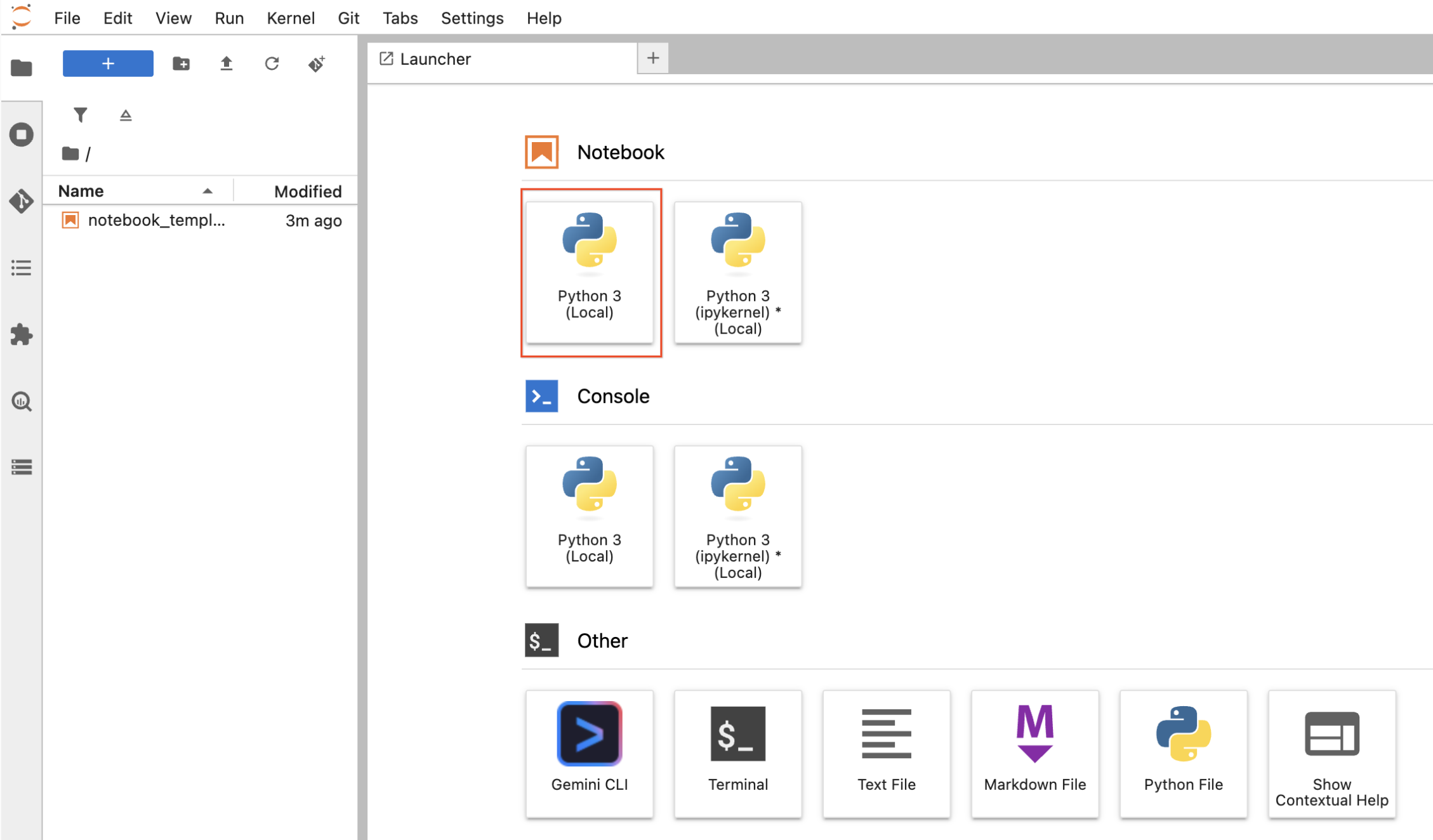Open the File Browser sidebar panel
Screen dimensions: 1433x840
tap(22, 67)
